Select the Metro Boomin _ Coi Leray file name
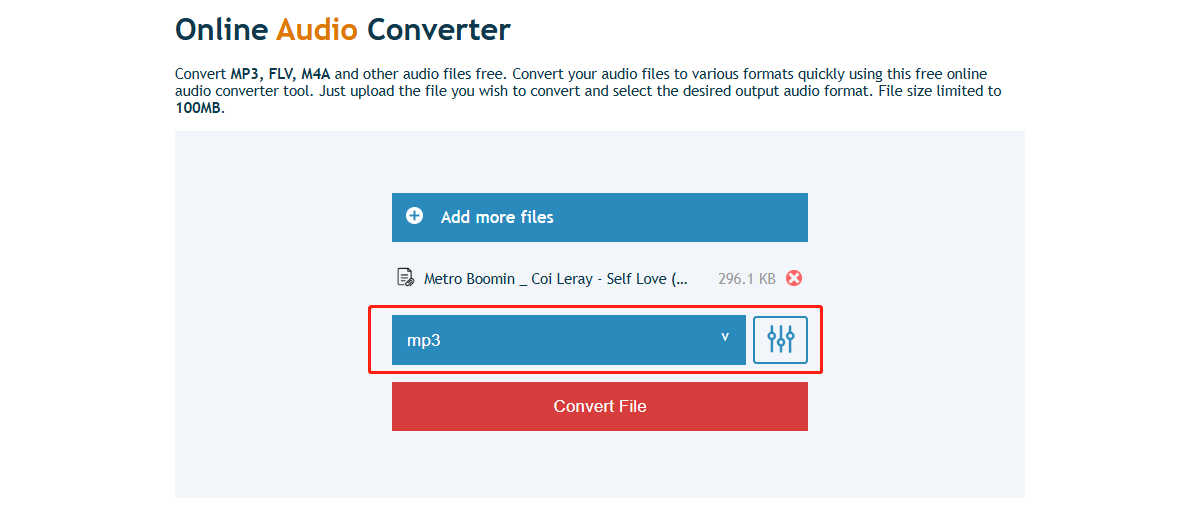This screenshot has height=523, width=1187. (556, 279)
